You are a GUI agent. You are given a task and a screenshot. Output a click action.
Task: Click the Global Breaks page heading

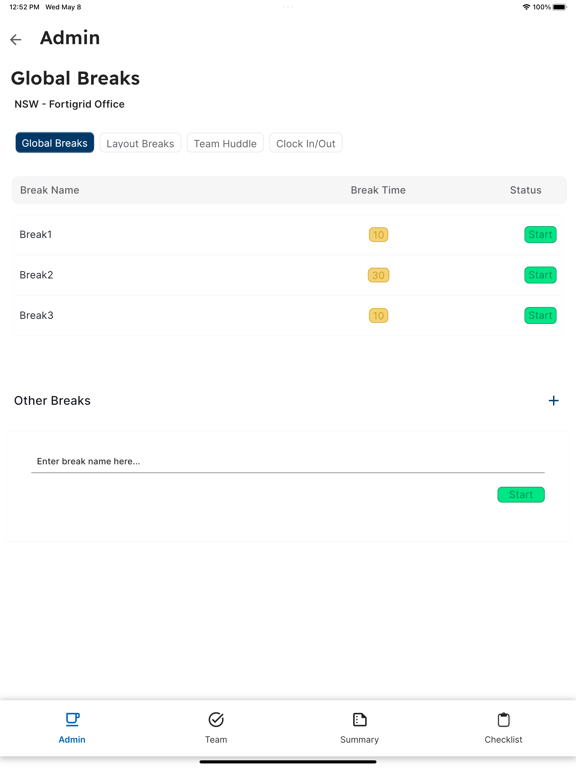[x=75, y=78]
